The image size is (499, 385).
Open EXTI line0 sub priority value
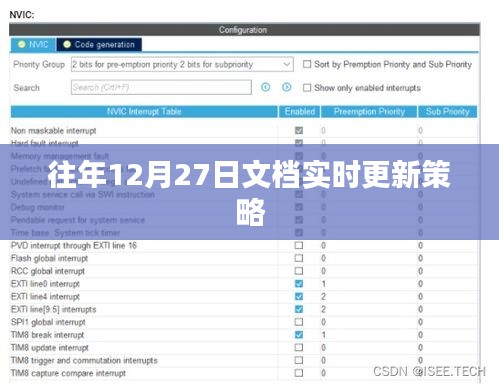[420, 284]
